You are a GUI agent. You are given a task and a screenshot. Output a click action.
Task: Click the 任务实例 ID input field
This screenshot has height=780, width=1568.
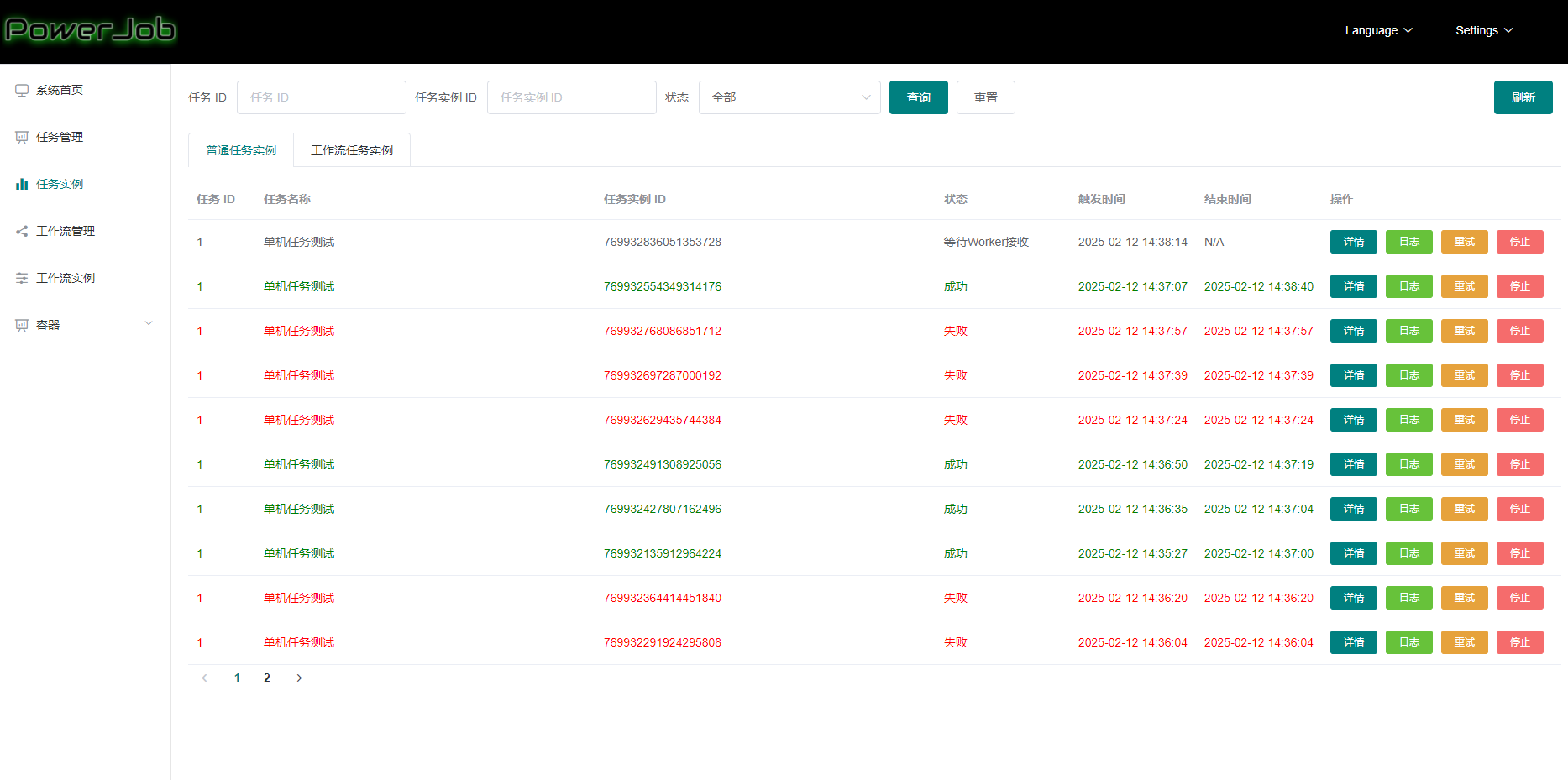pos(571,98)
